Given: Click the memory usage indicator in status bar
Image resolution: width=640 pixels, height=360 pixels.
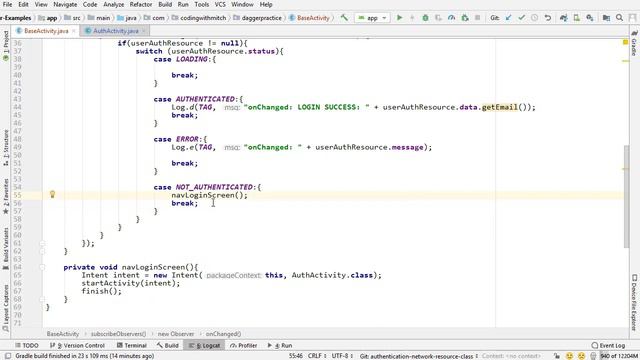Looking at the screenshot, I should click(618, 356).
